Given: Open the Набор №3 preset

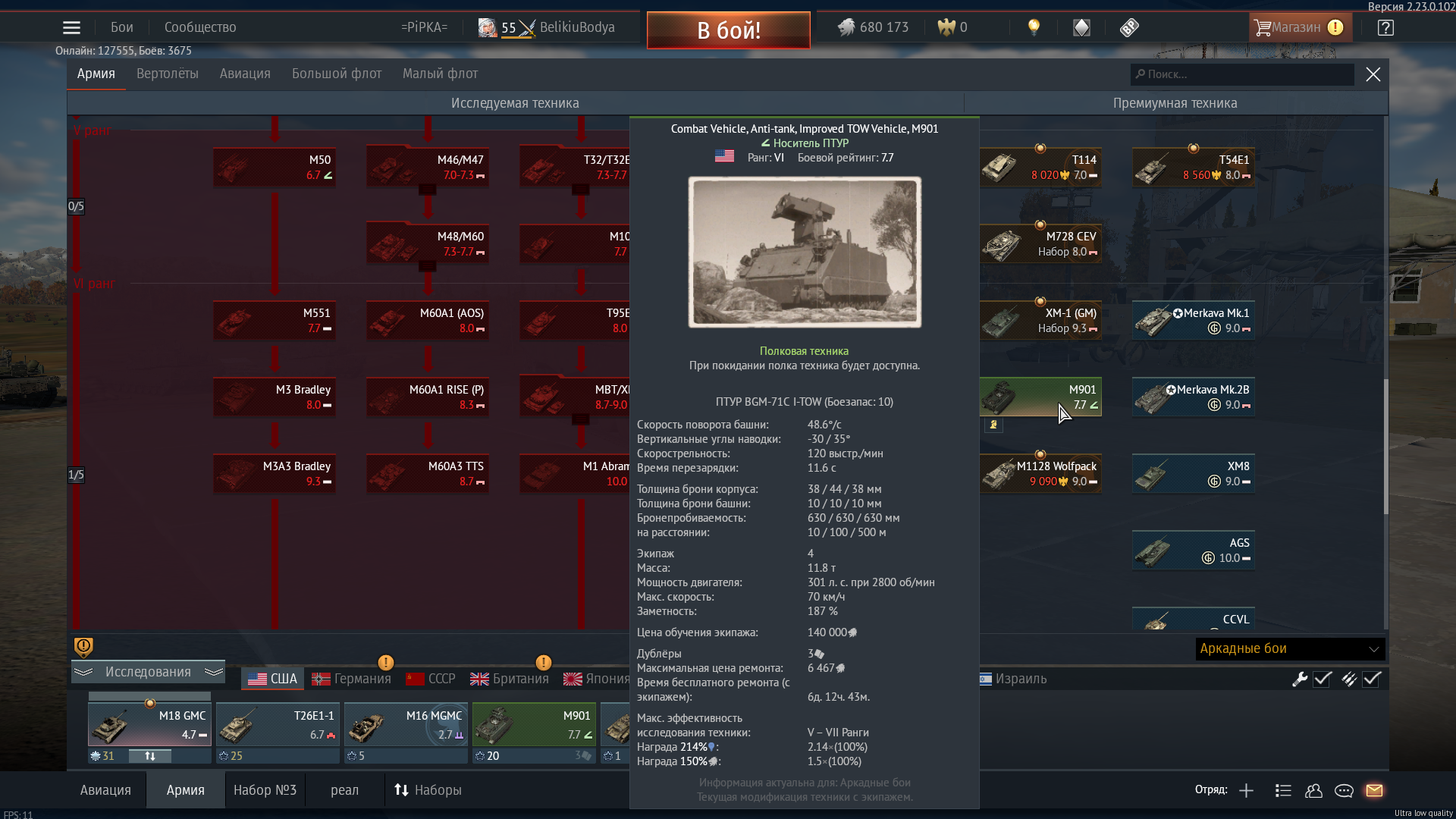Looking at the screenshot, I should (265, 790).
